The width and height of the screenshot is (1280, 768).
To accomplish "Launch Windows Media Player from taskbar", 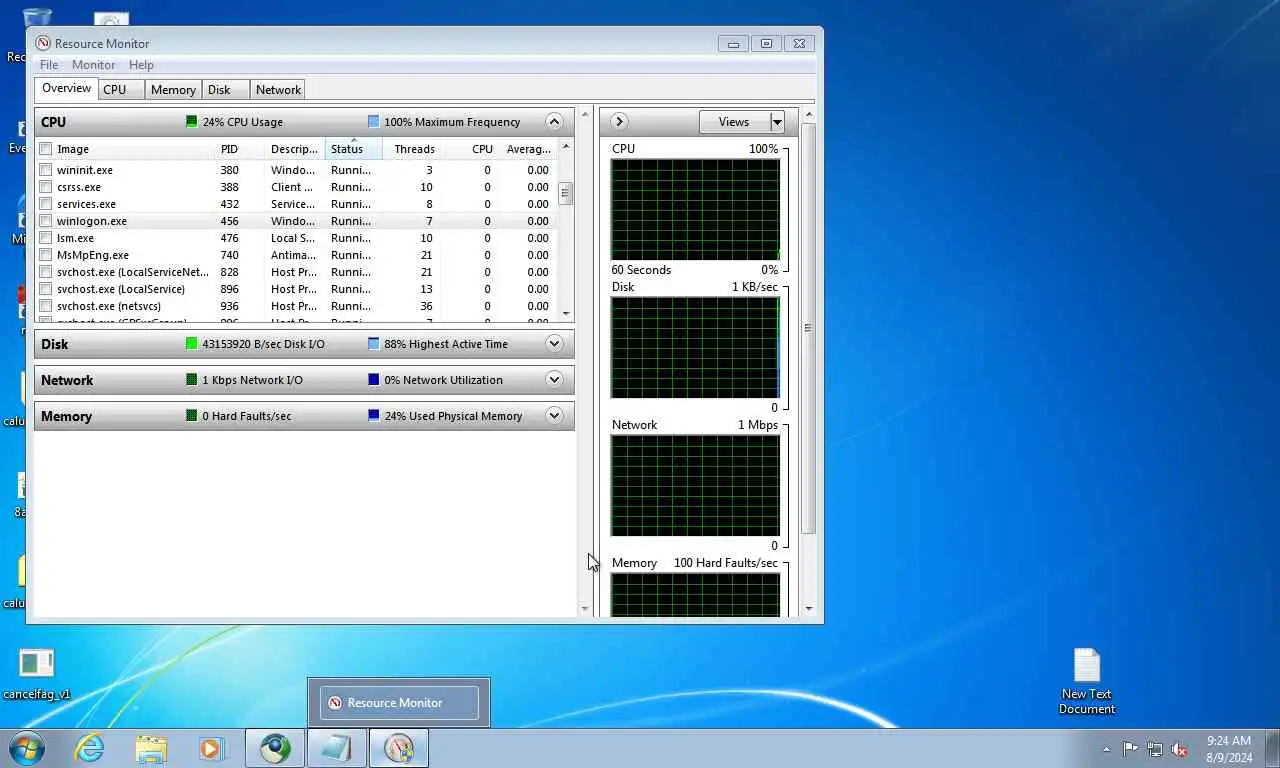I will tap(212, 748).
